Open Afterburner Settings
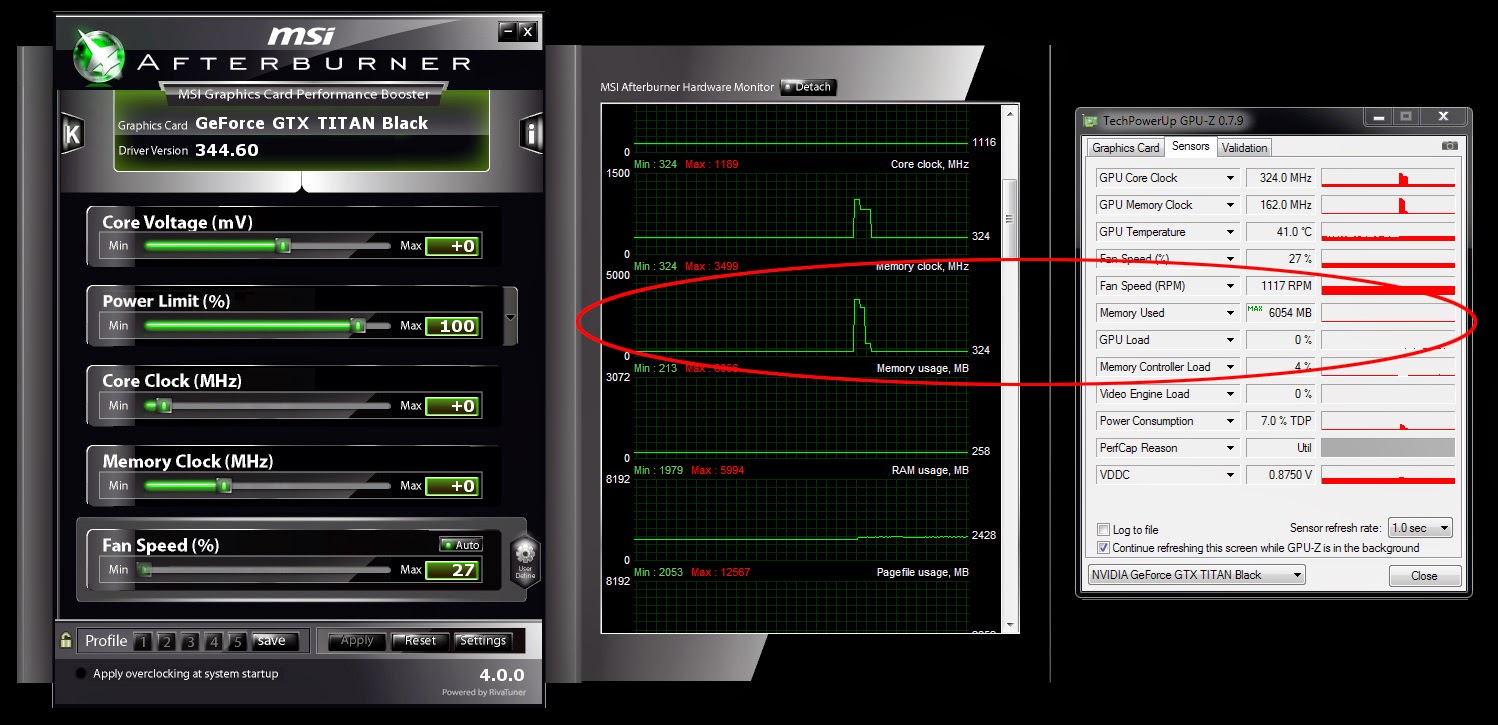 coord(483,641)
